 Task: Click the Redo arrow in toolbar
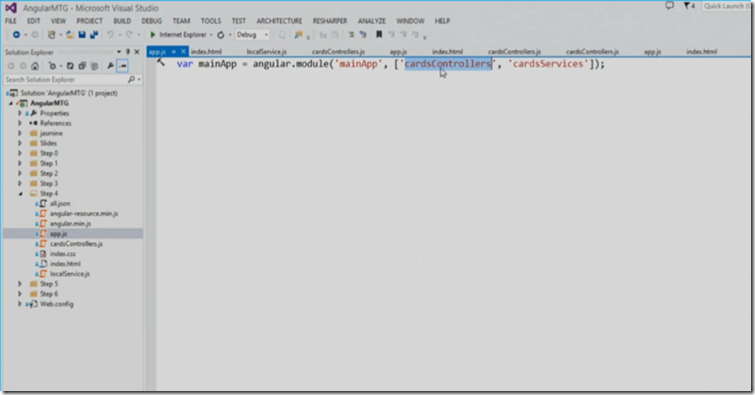[x=129, y=35]
